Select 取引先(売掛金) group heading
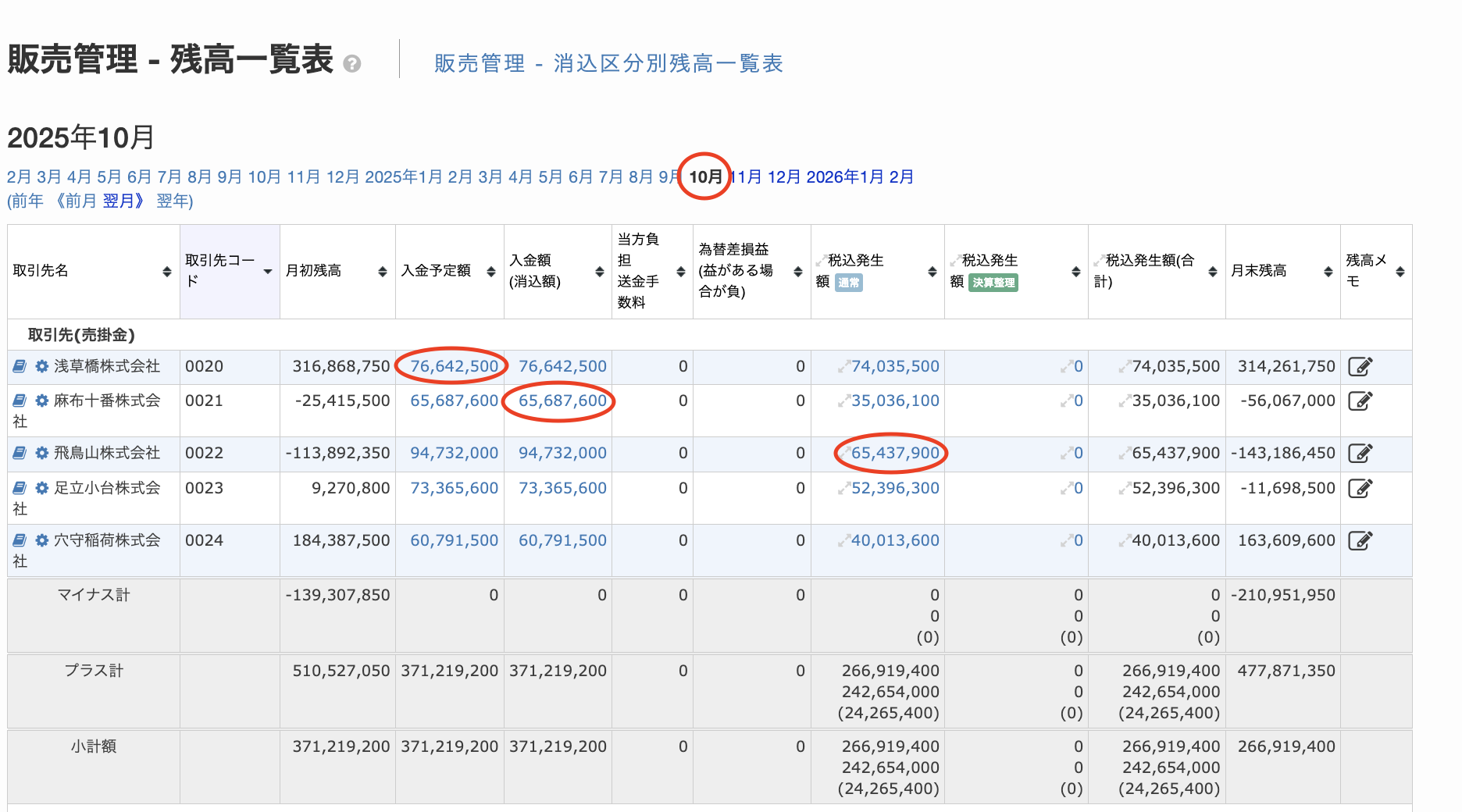The height and width of the screenshot is (812, 1462). (81, 335)
